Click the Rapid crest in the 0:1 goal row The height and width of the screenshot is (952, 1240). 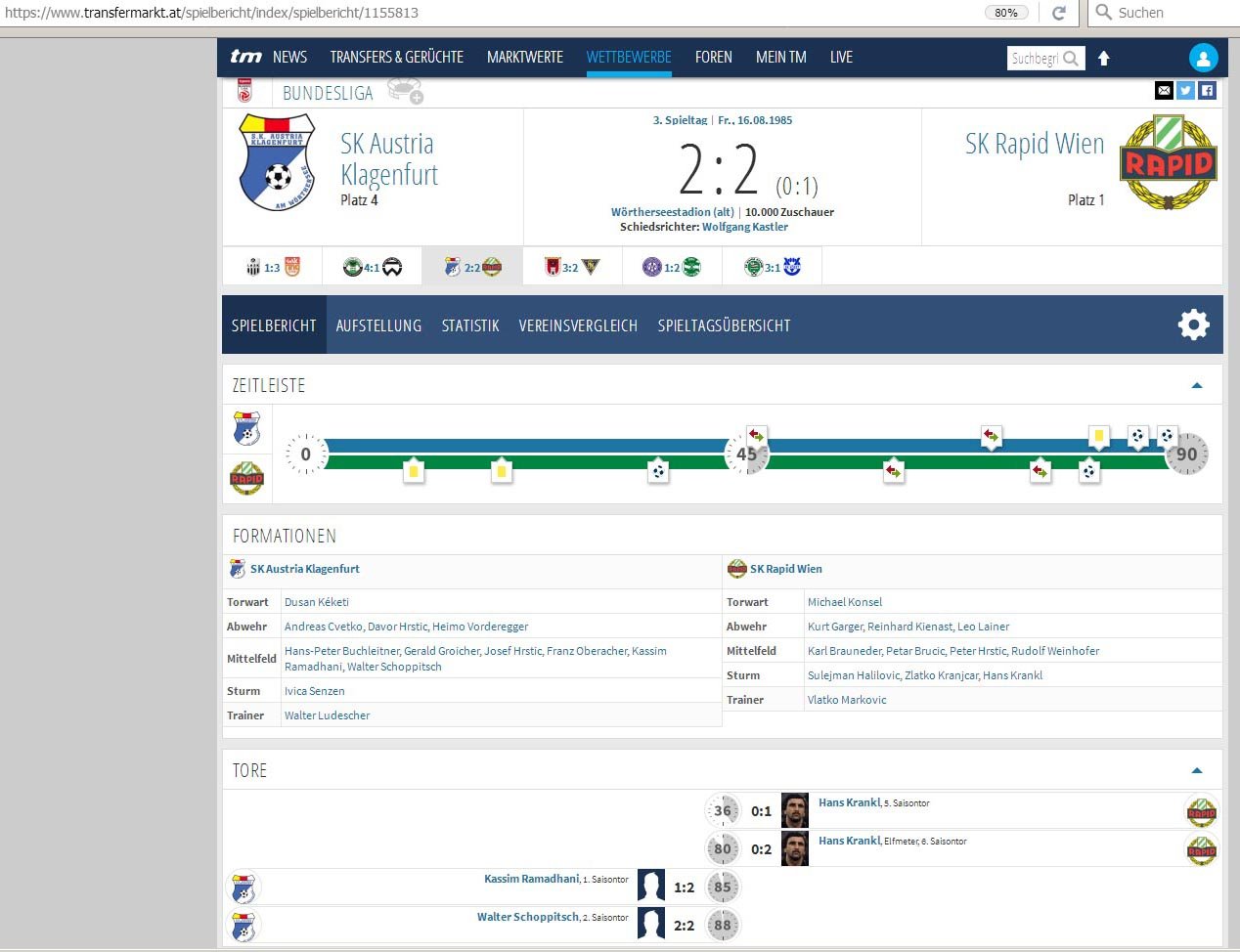pyautogui.click(x=1201, y=811)
